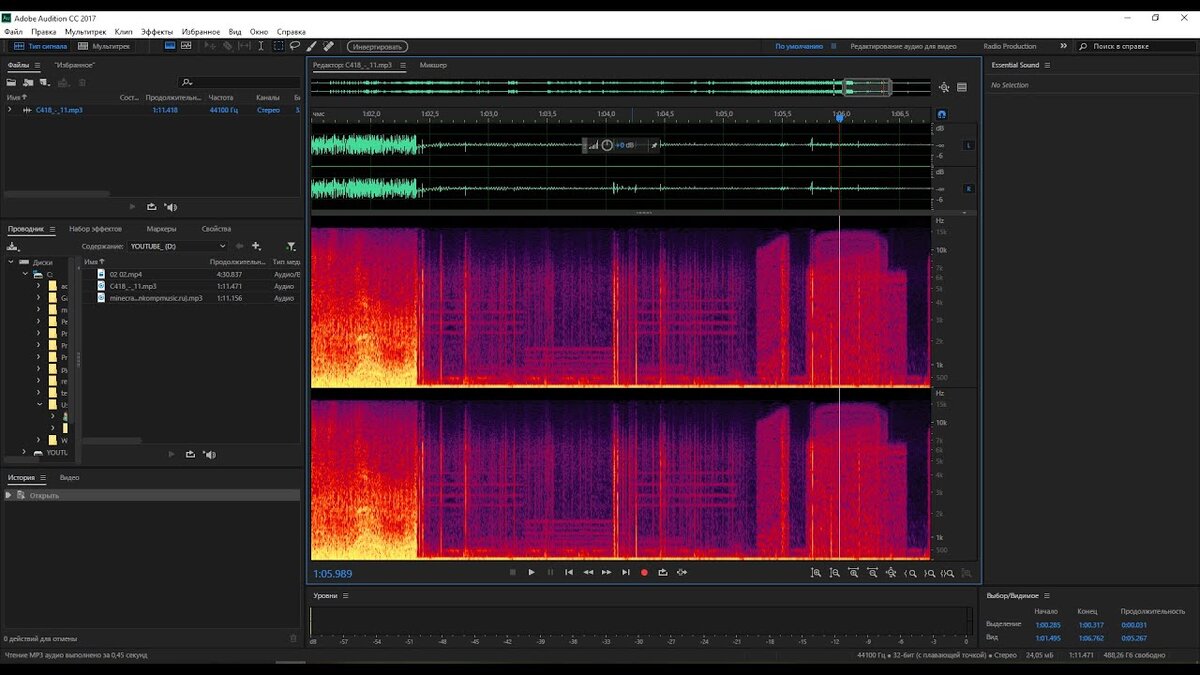Toggle Loop Playback in the transport controls
This screenshot has width=1200, height=675.
[x=662, y=572]
